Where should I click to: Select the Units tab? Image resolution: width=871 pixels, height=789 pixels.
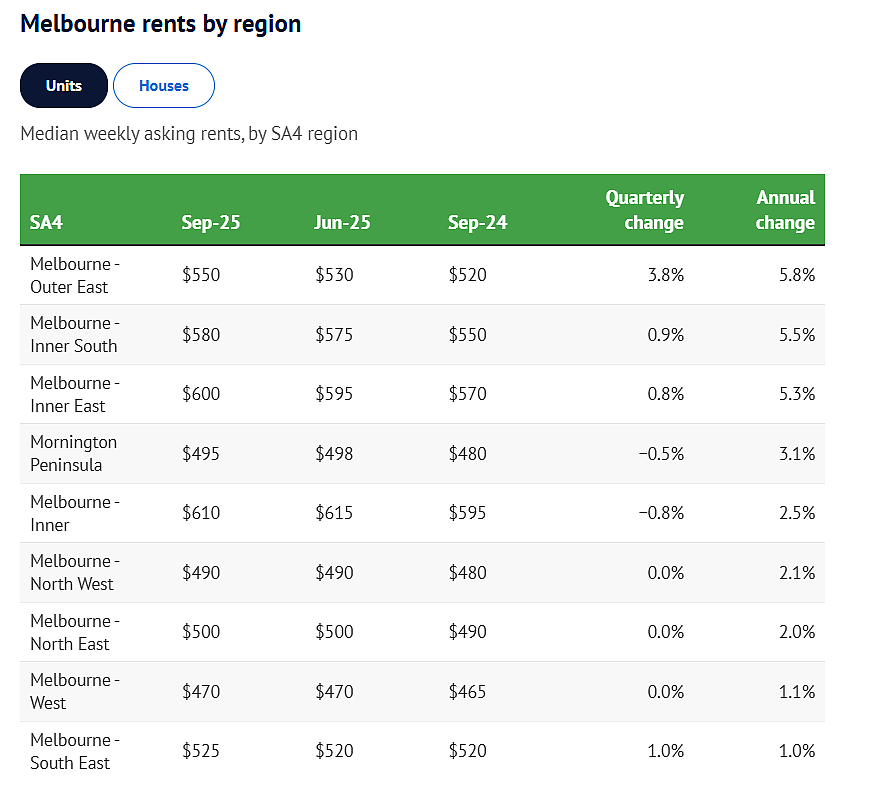(x=64, y=86)
